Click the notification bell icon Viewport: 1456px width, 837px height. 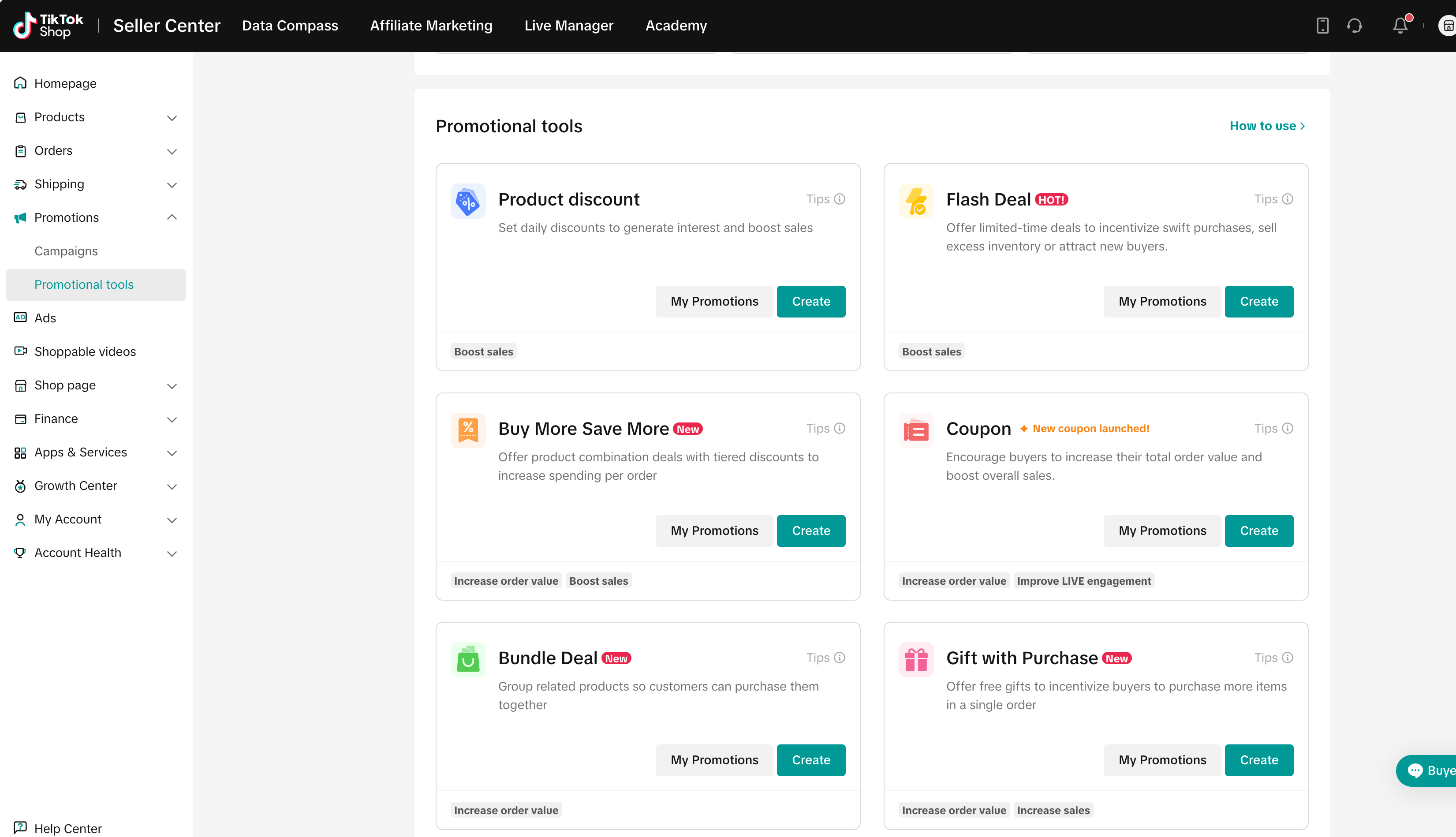pos(1400,26)
